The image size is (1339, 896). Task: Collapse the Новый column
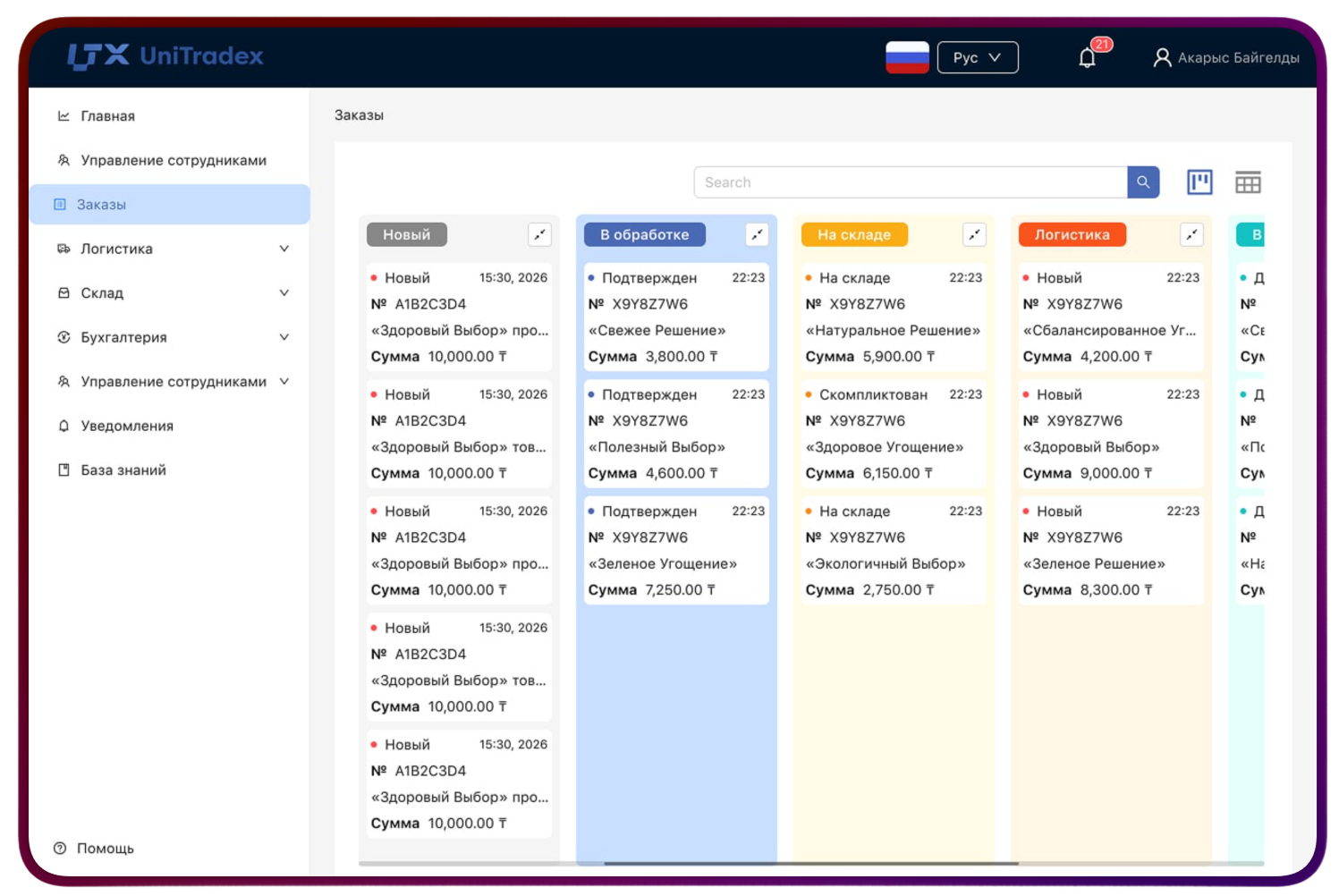click(539, 234)
